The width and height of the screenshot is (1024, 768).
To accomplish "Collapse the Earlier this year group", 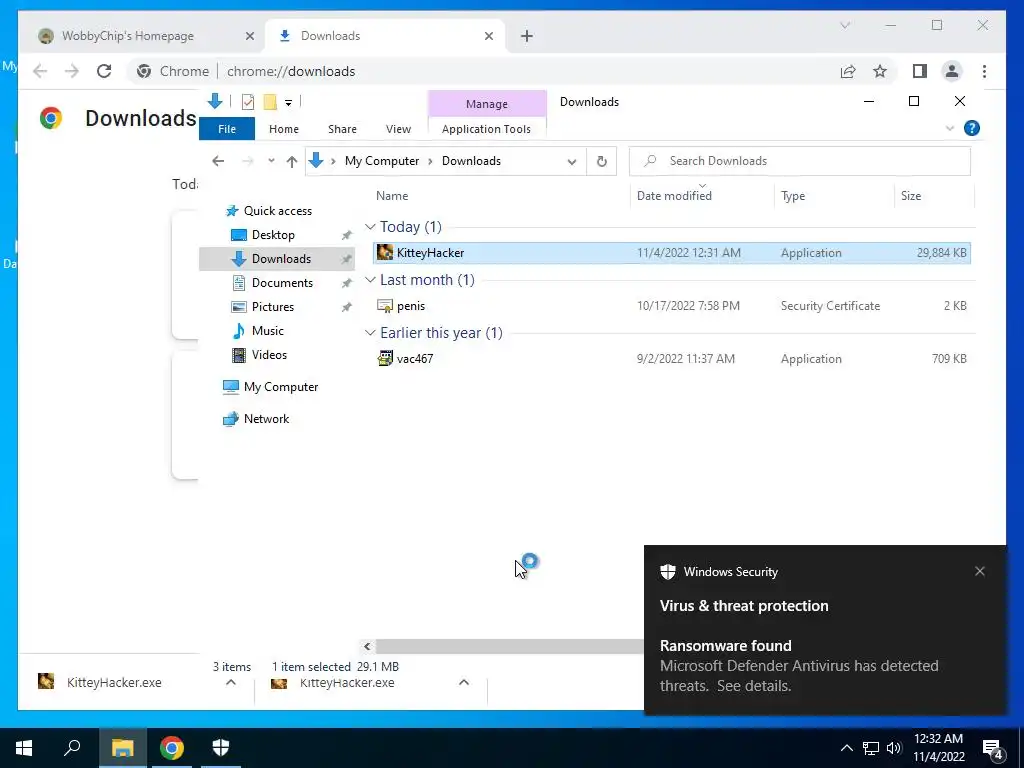I will (370, 332).
